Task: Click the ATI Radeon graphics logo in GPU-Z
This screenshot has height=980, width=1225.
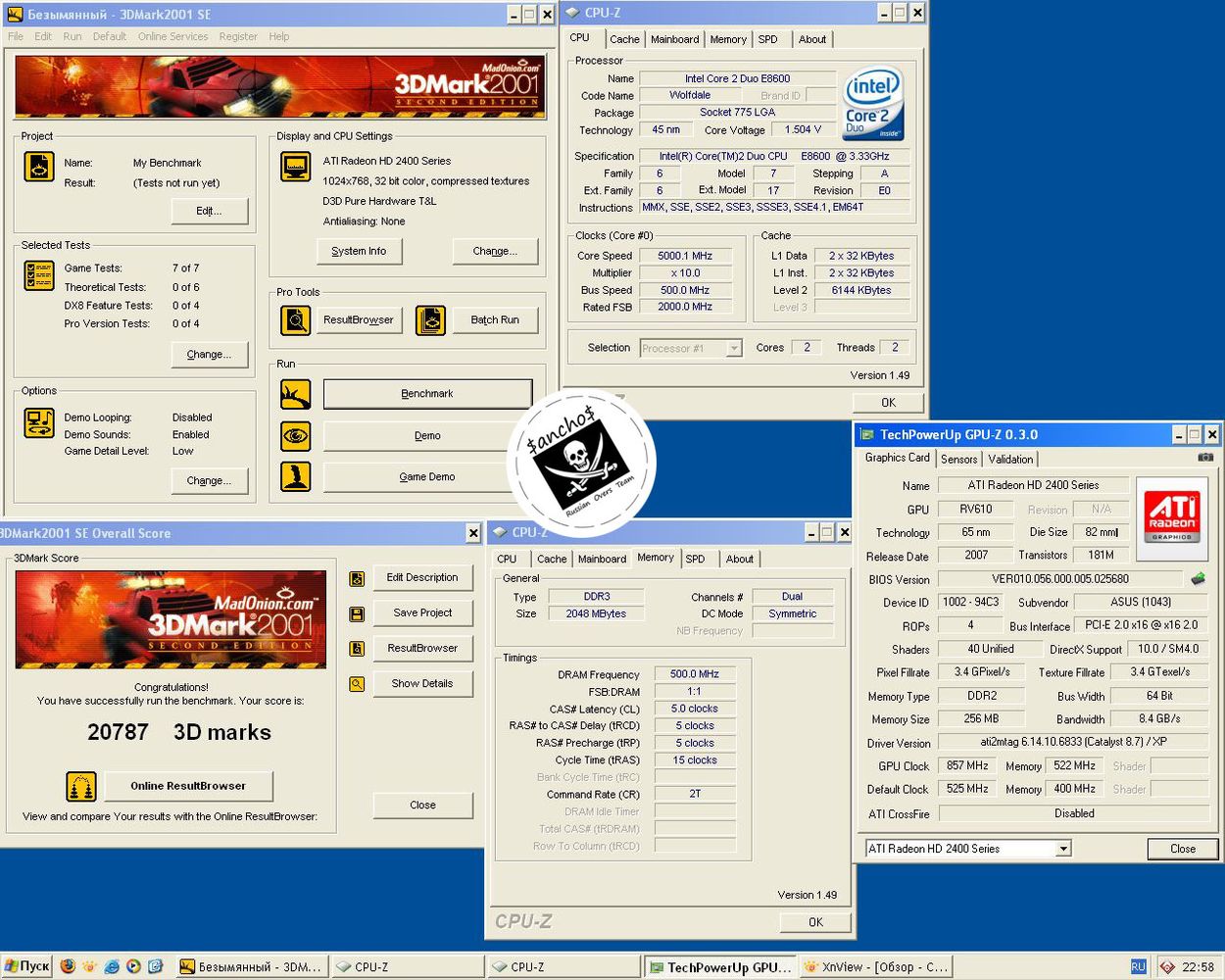Action: pos(1172,517)
